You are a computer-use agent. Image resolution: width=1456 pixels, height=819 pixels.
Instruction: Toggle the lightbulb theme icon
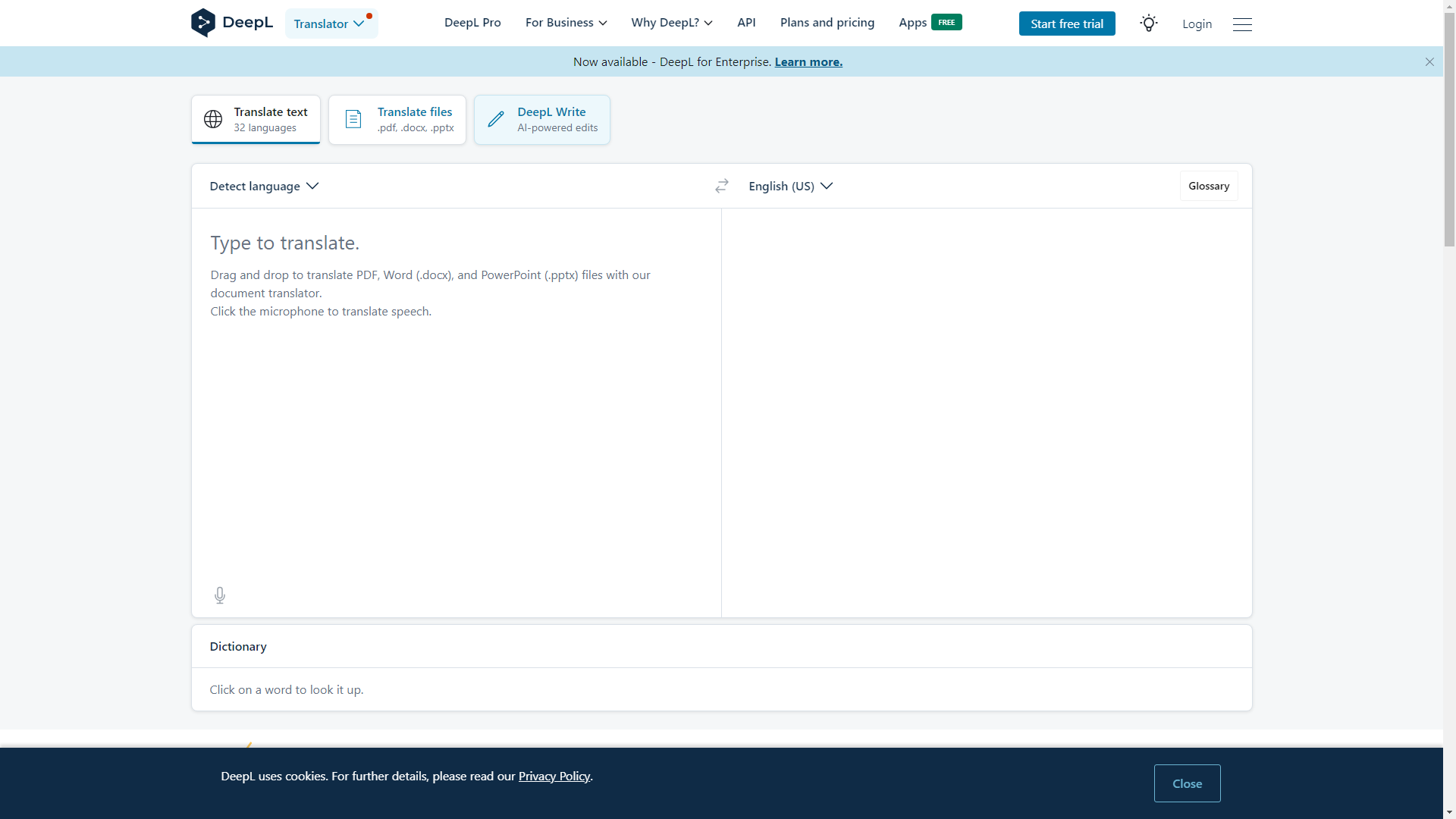[1148, 24]
